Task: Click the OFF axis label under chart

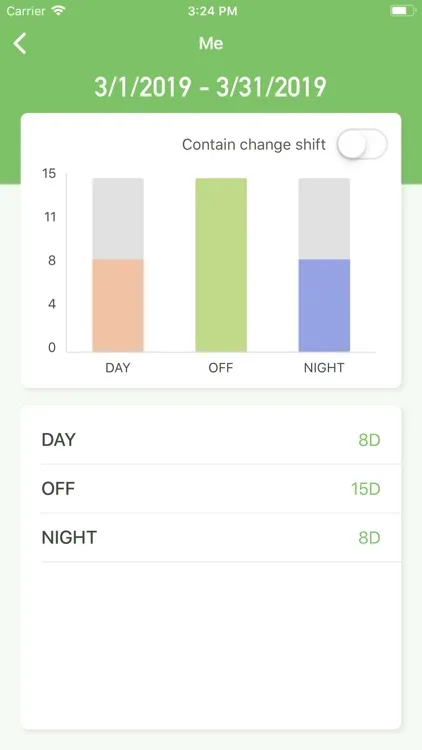Action: click(221, 368)
